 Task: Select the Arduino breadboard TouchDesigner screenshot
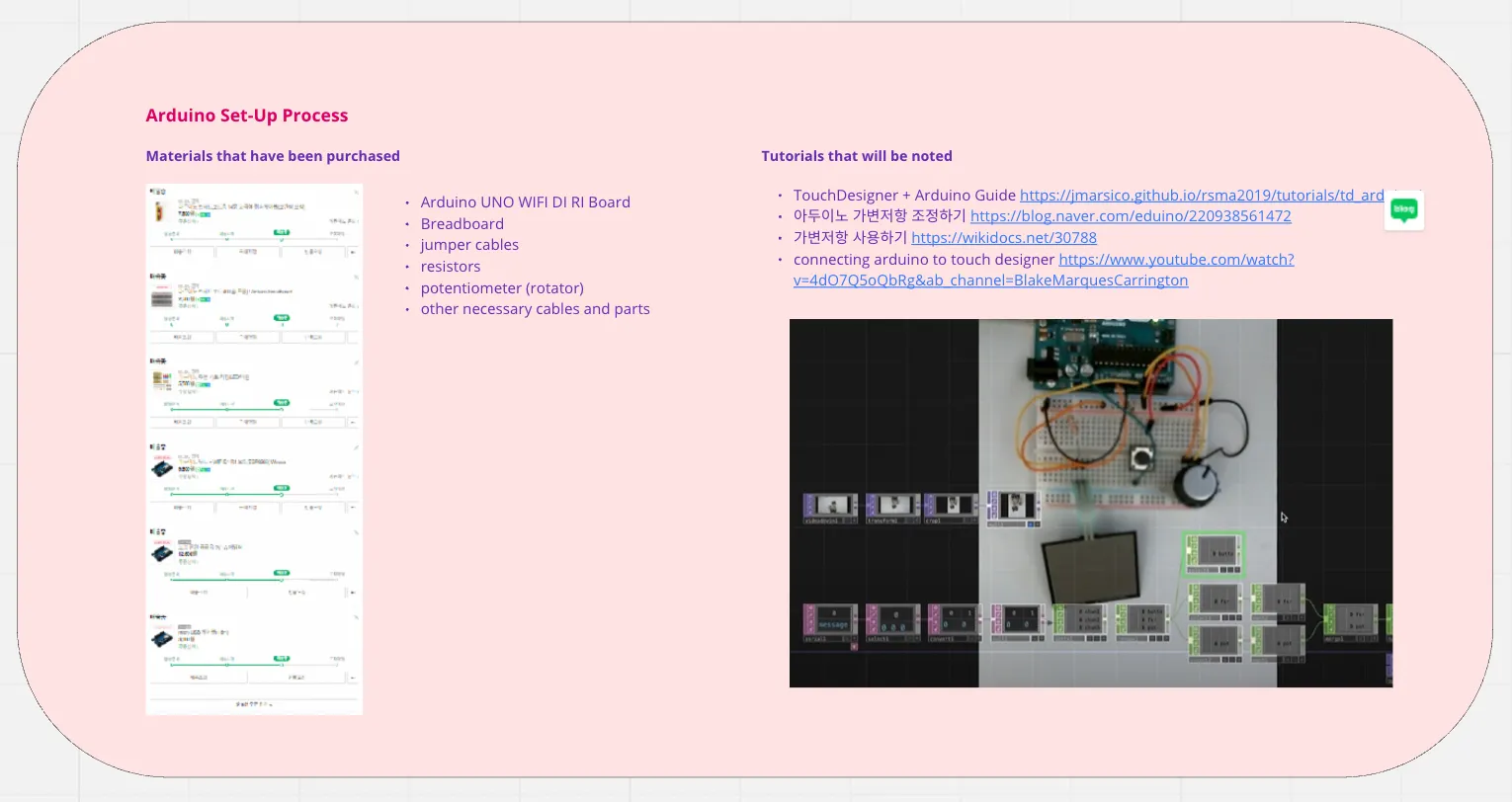coord(1091,503)
